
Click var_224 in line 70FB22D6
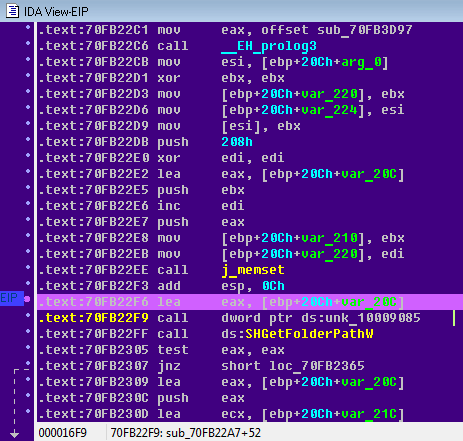point(329,110)
